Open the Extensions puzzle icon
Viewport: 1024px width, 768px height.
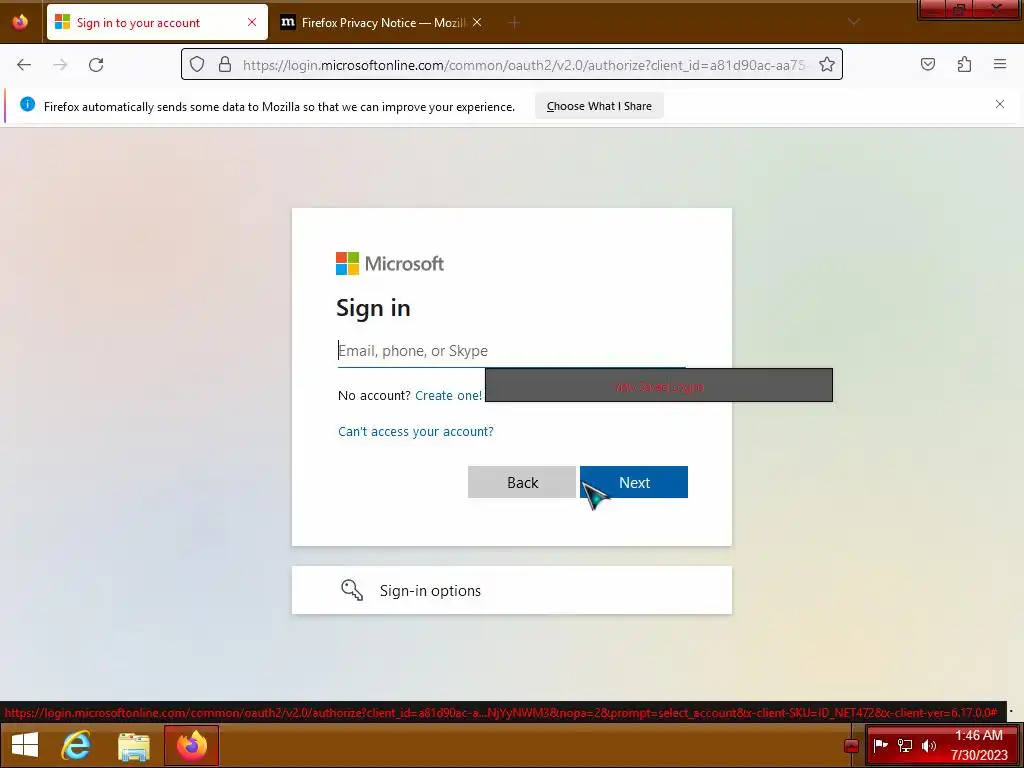click(965, 64)
